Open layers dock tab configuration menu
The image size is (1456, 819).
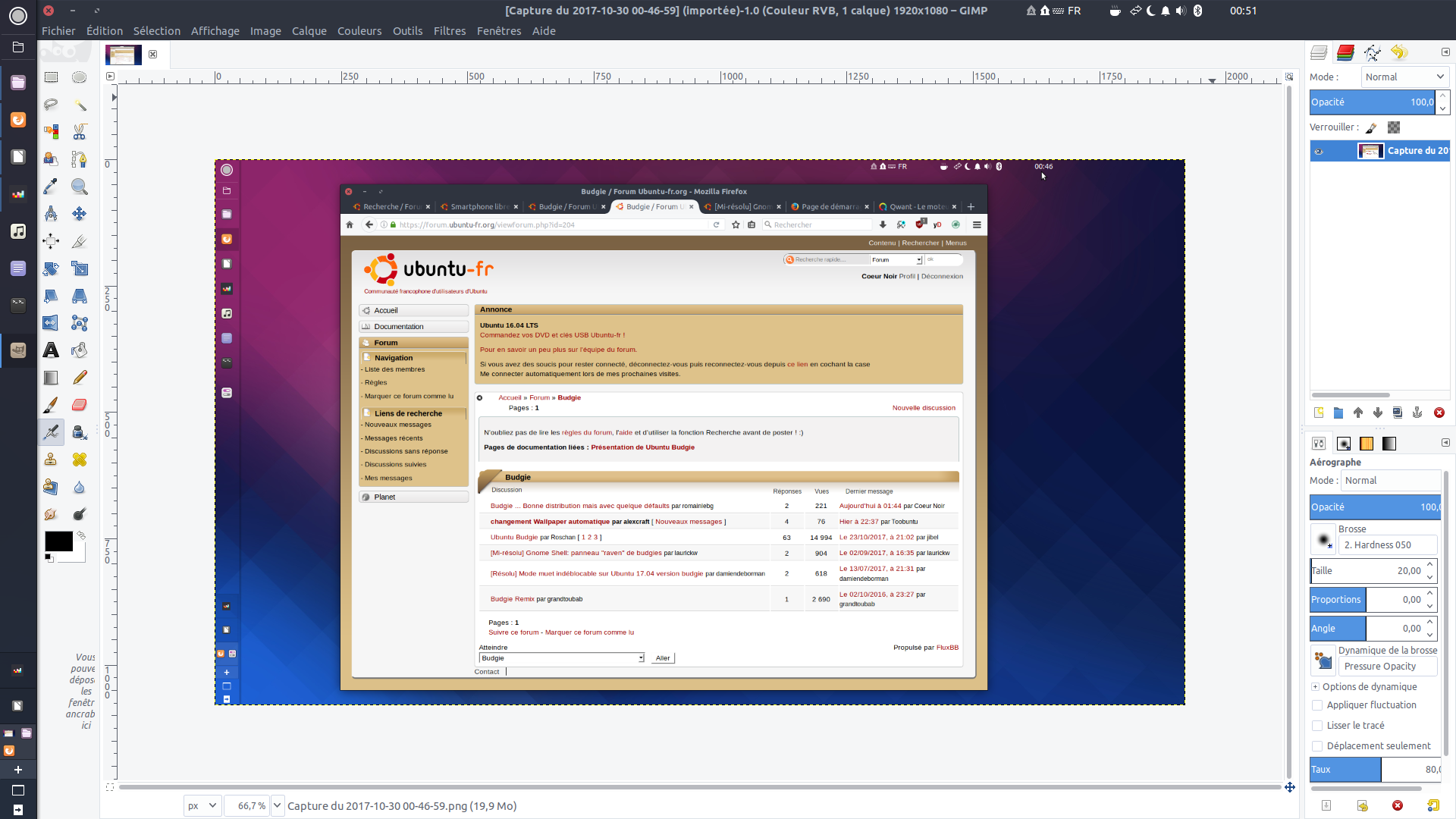point(1445,52)
